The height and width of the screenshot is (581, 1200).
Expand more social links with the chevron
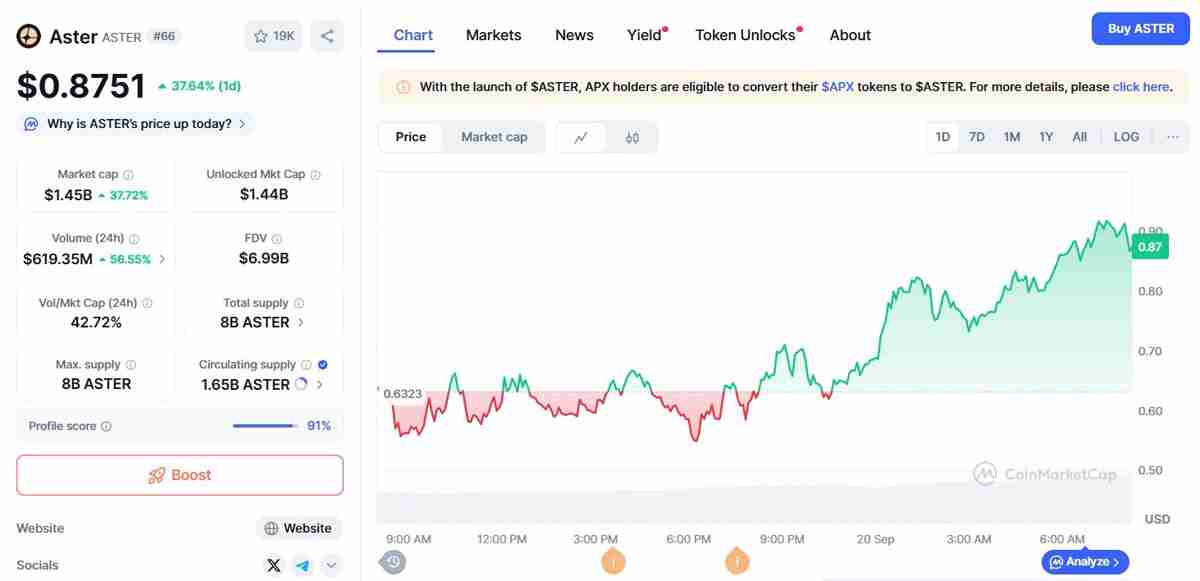(331, 565)
